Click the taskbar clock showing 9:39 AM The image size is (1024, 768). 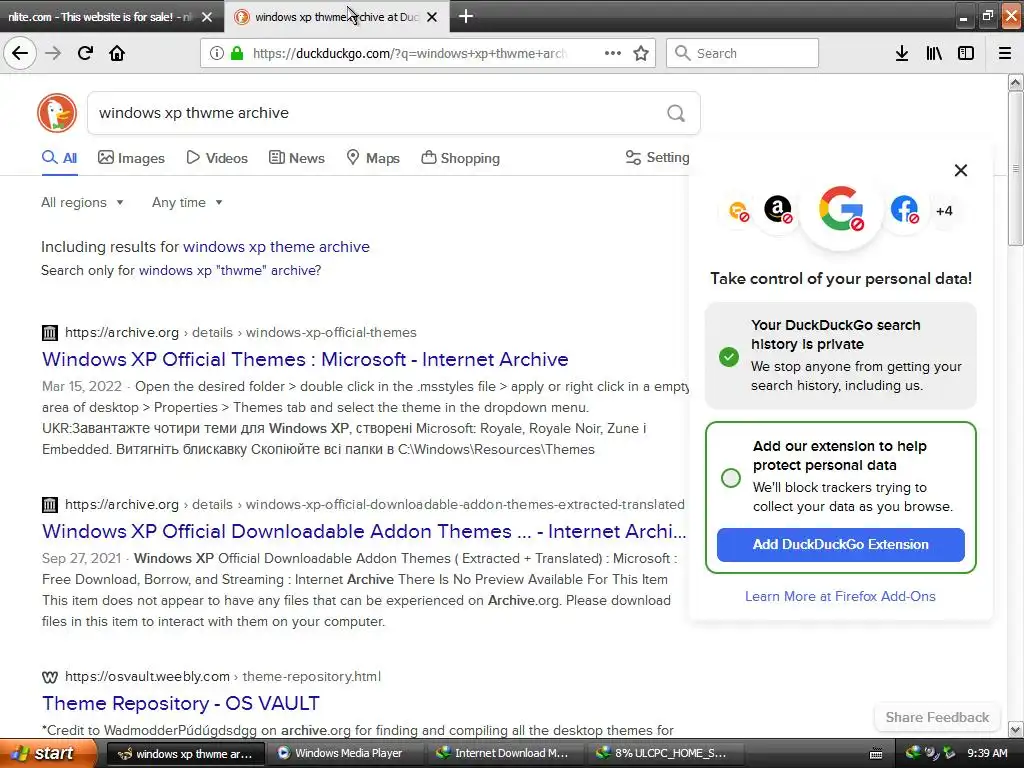(987, 753)
